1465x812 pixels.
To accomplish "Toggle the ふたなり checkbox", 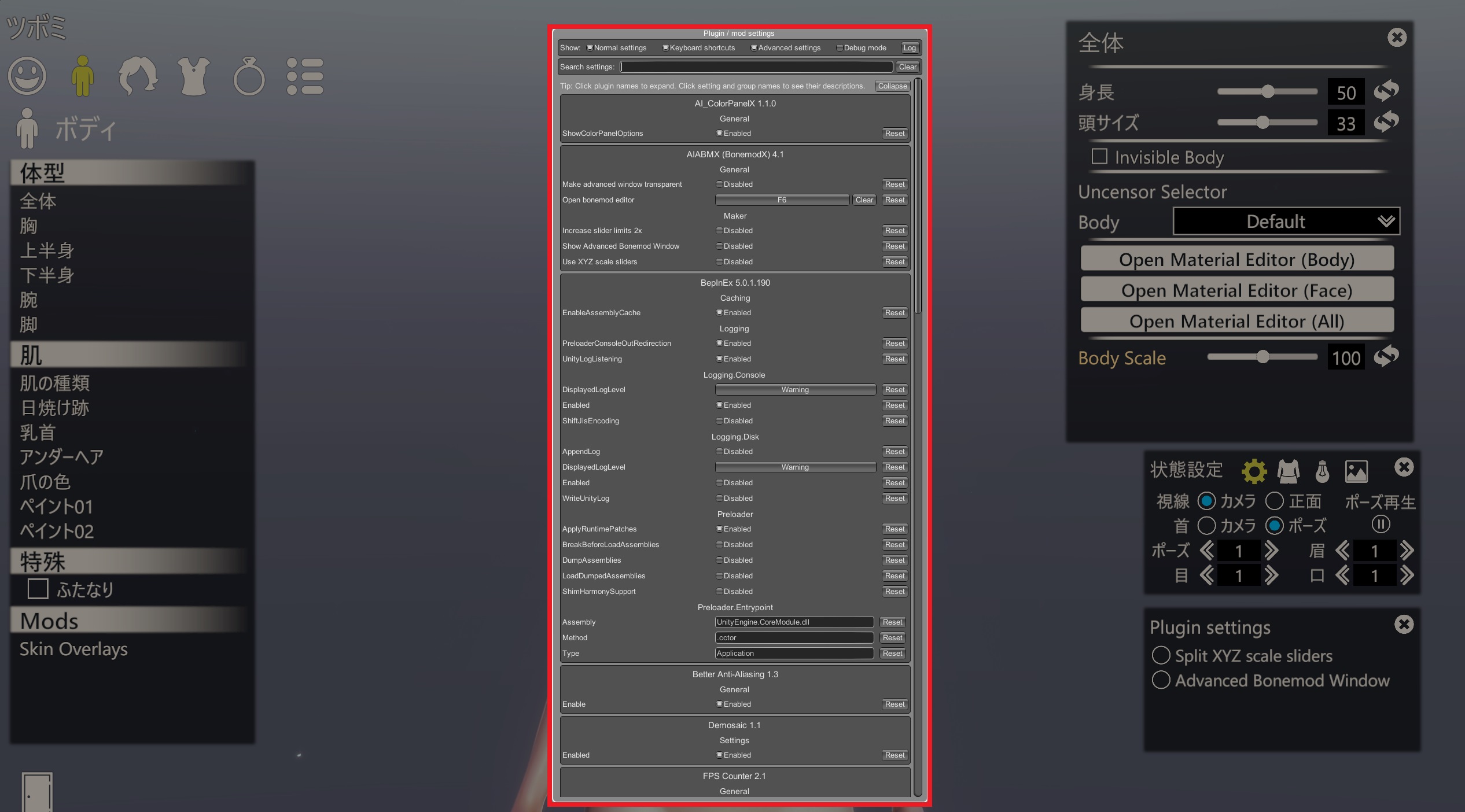I will [x=38, y=589].
